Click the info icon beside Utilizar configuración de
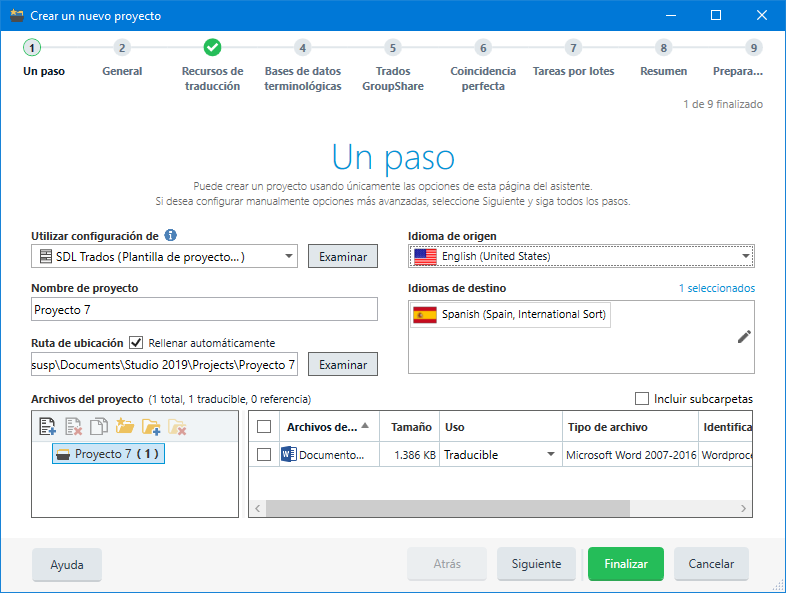 (170, 235)
